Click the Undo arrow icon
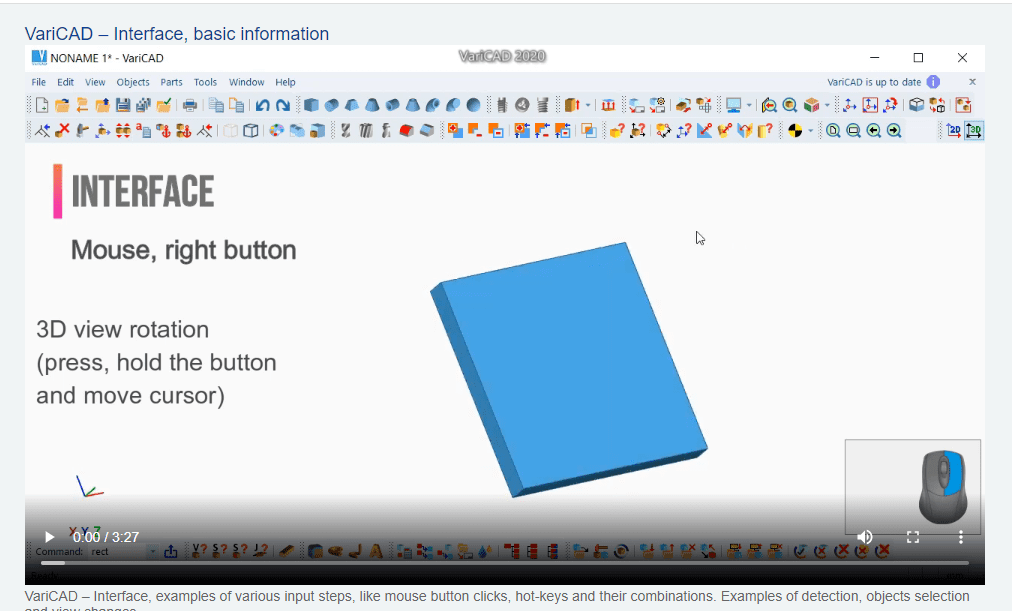This screenshot has height=611, width=1012. (x=262, y=105)
